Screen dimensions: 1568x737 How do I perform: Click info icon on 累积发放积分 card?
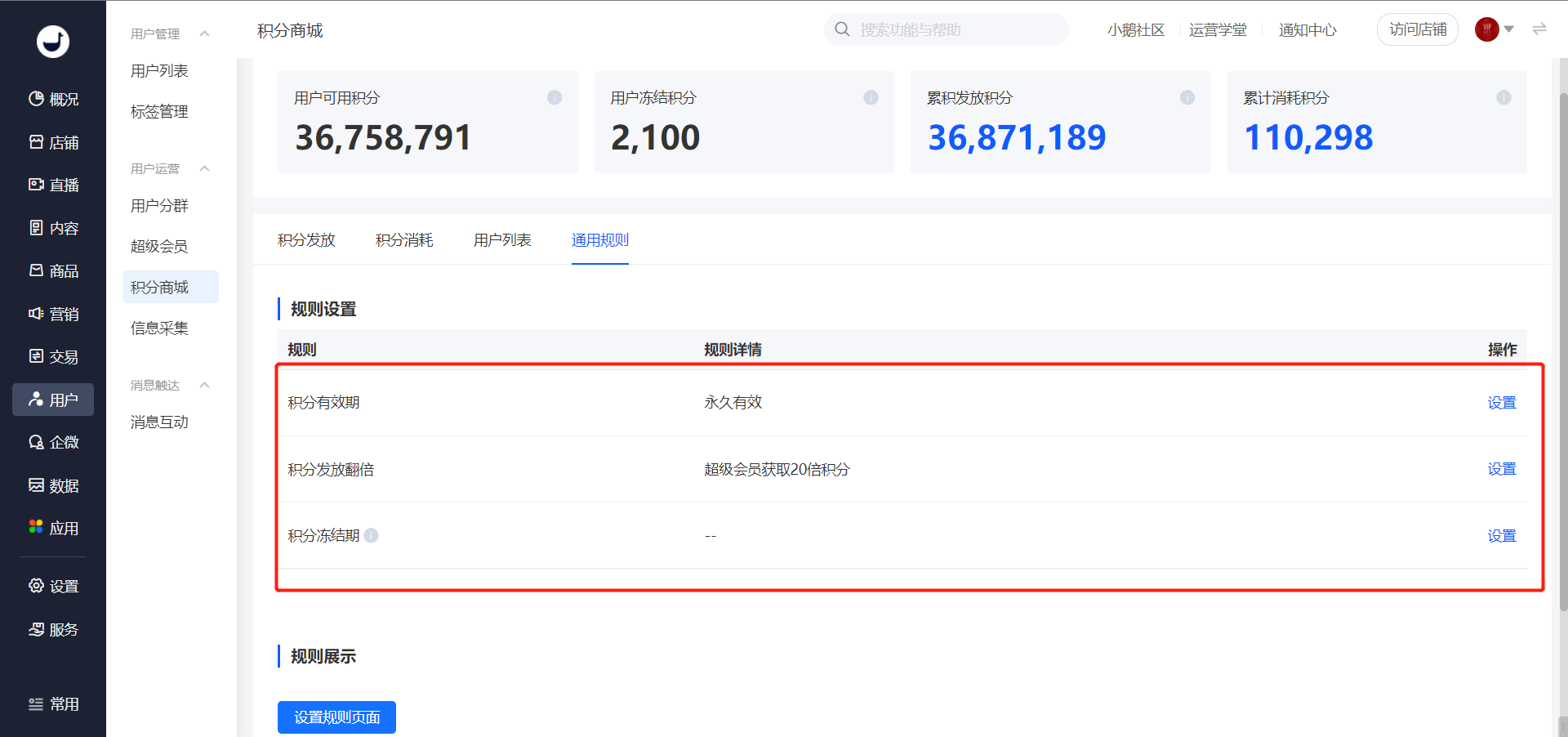click(1187, 97)
